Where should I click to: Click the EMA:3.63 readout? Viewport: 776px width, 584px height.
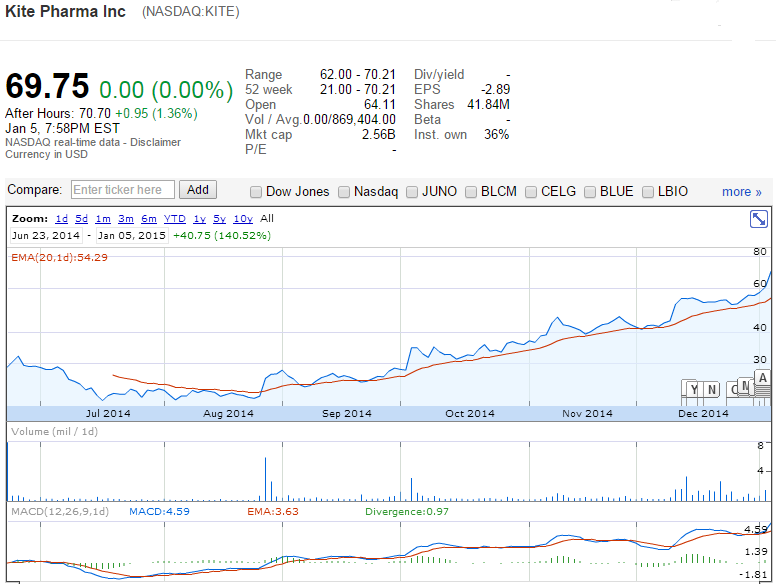tap(273, 512)
